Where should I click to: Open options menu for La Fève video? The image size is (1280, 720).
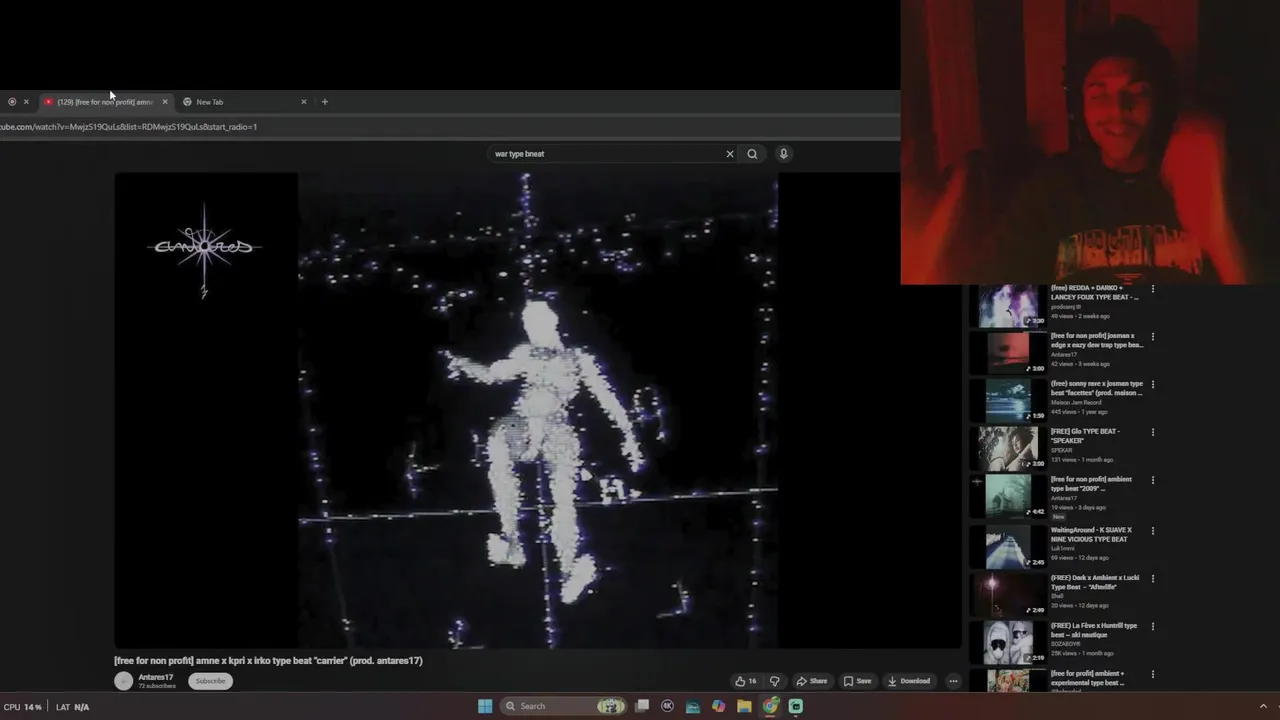pos(1153,627)
